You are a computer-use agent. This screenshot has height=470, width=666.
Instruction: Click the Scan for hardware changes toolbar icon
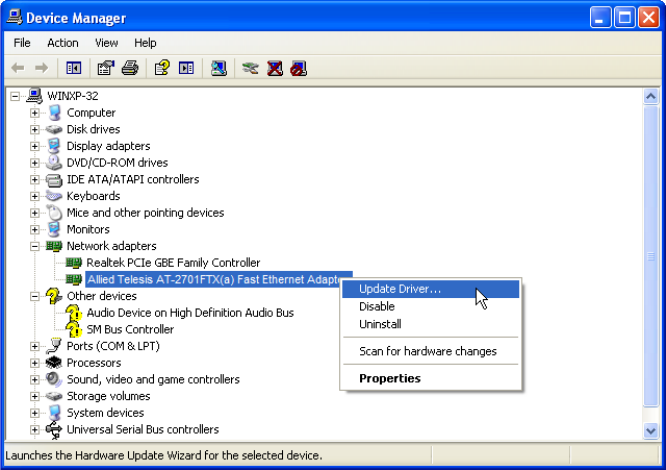tap(219, 68)
